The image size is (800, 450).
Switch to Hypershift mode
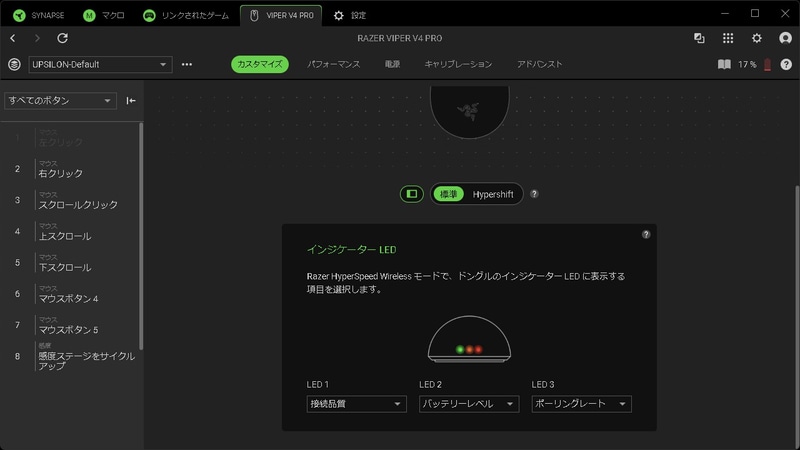click(493, 194)
